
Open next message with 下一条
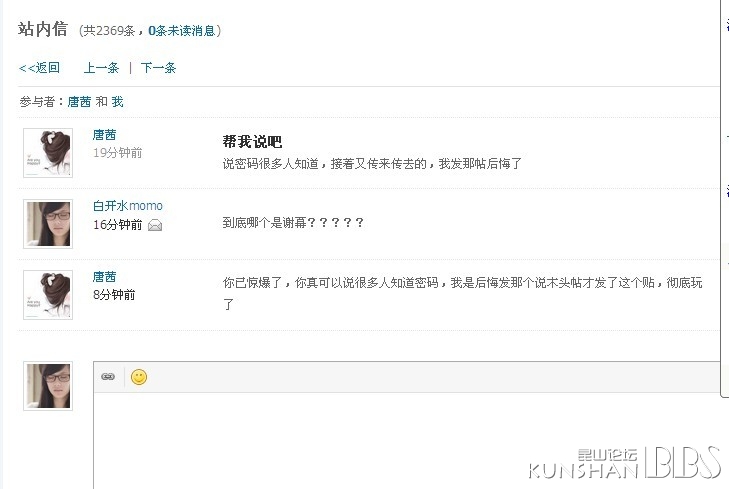pyautogui.click(x=159, y=68)
